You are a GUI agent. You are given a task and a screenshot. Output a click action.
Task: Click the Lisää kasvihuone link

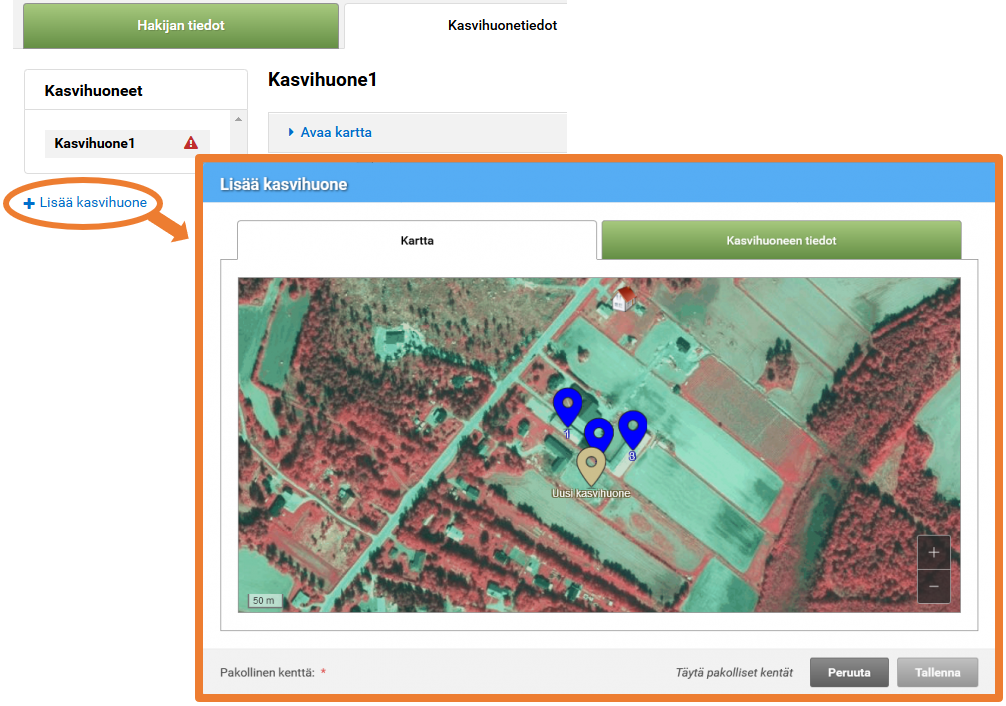86,202
